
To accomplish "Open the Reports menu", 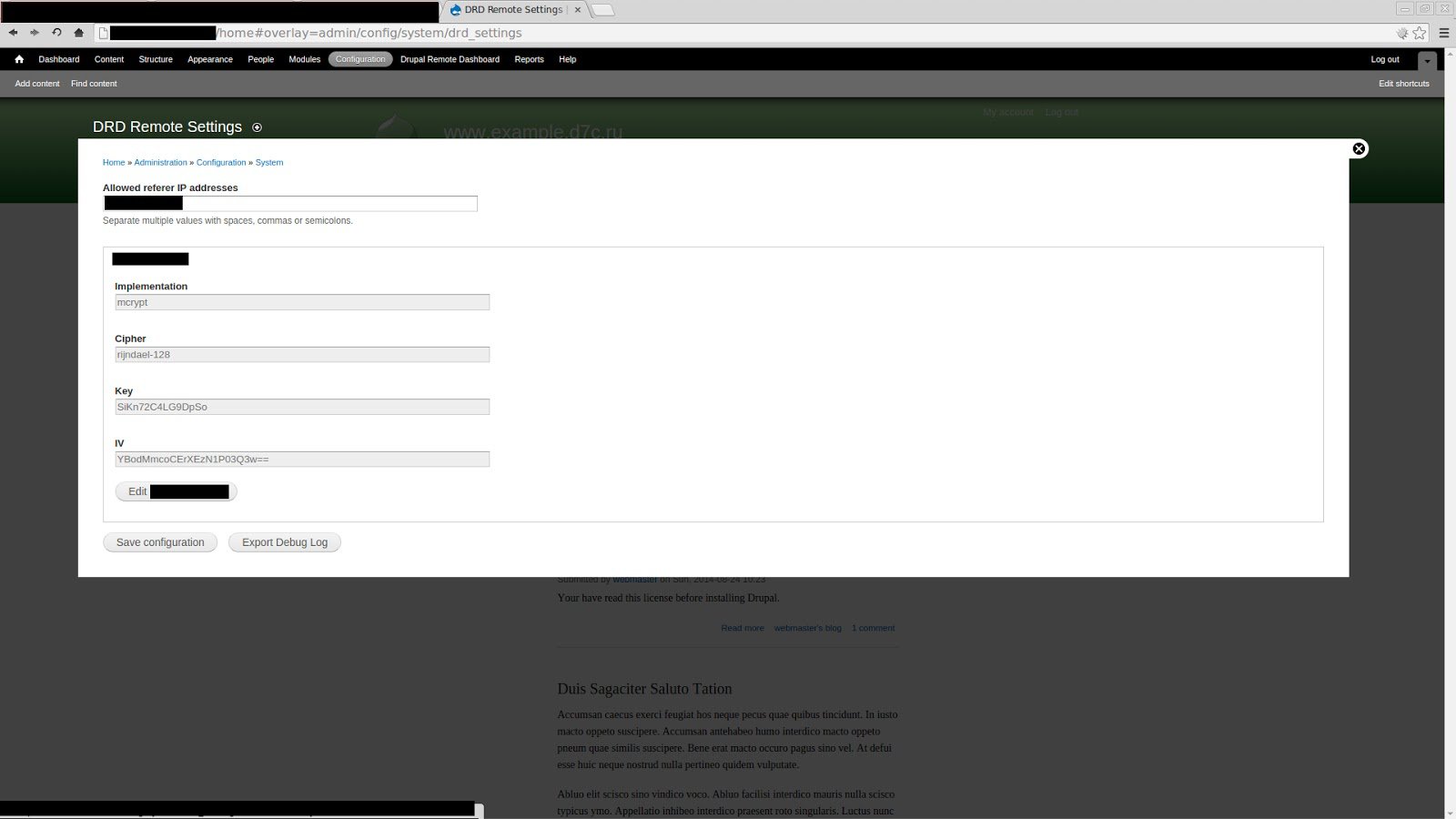I will click(x=529, y=59).
